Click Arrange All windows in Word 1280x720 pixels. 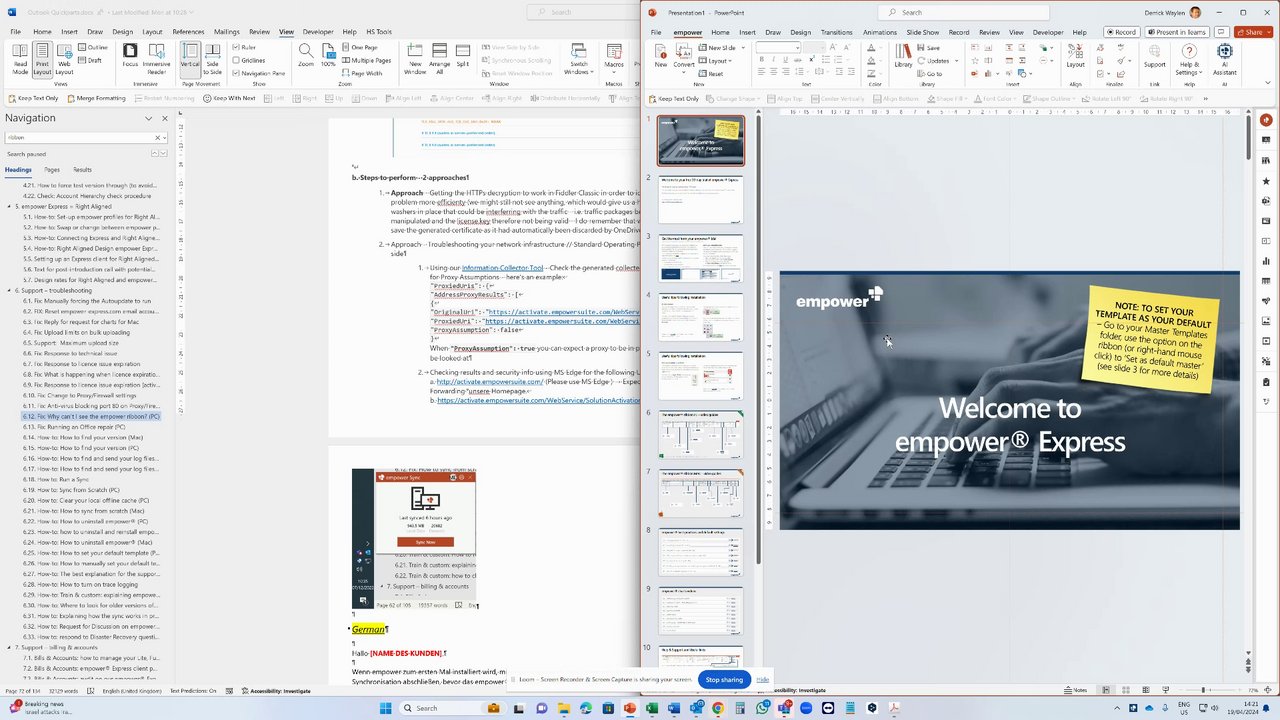[440, 59]
